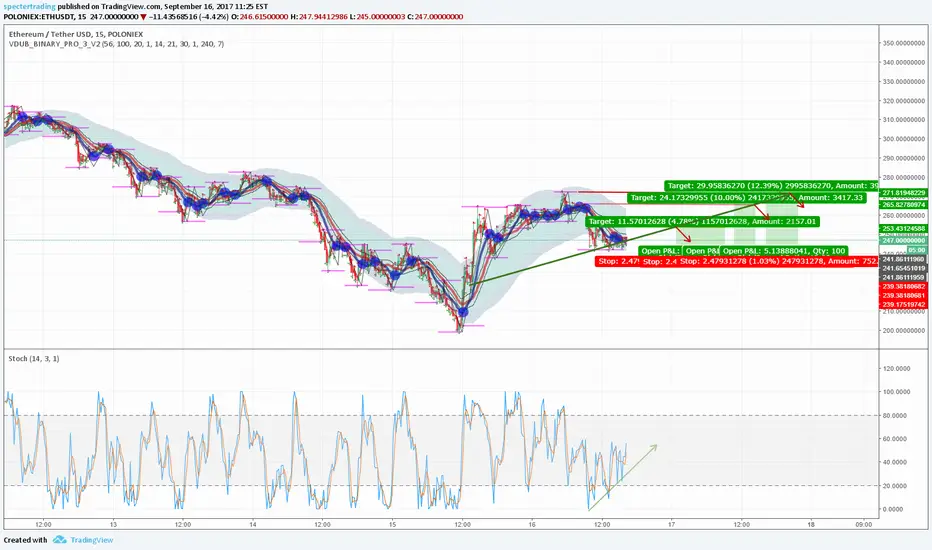The image size is (932, 550).
Task: Click the 40.0000 stochastic axis label
Action: [896, 462]
